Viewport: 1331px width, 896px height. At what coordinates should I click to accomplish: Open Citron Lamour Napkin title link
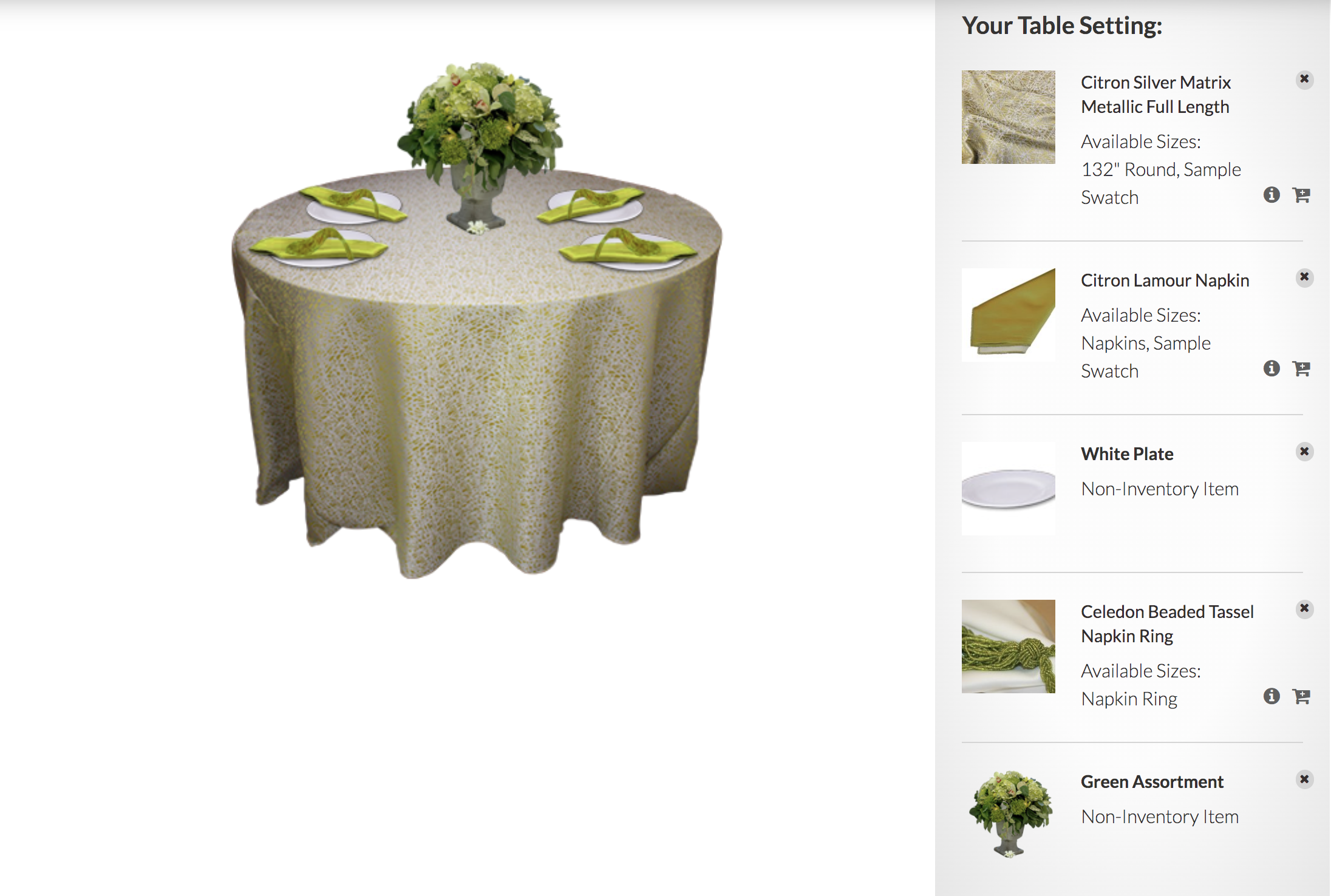pos(1165,280)
